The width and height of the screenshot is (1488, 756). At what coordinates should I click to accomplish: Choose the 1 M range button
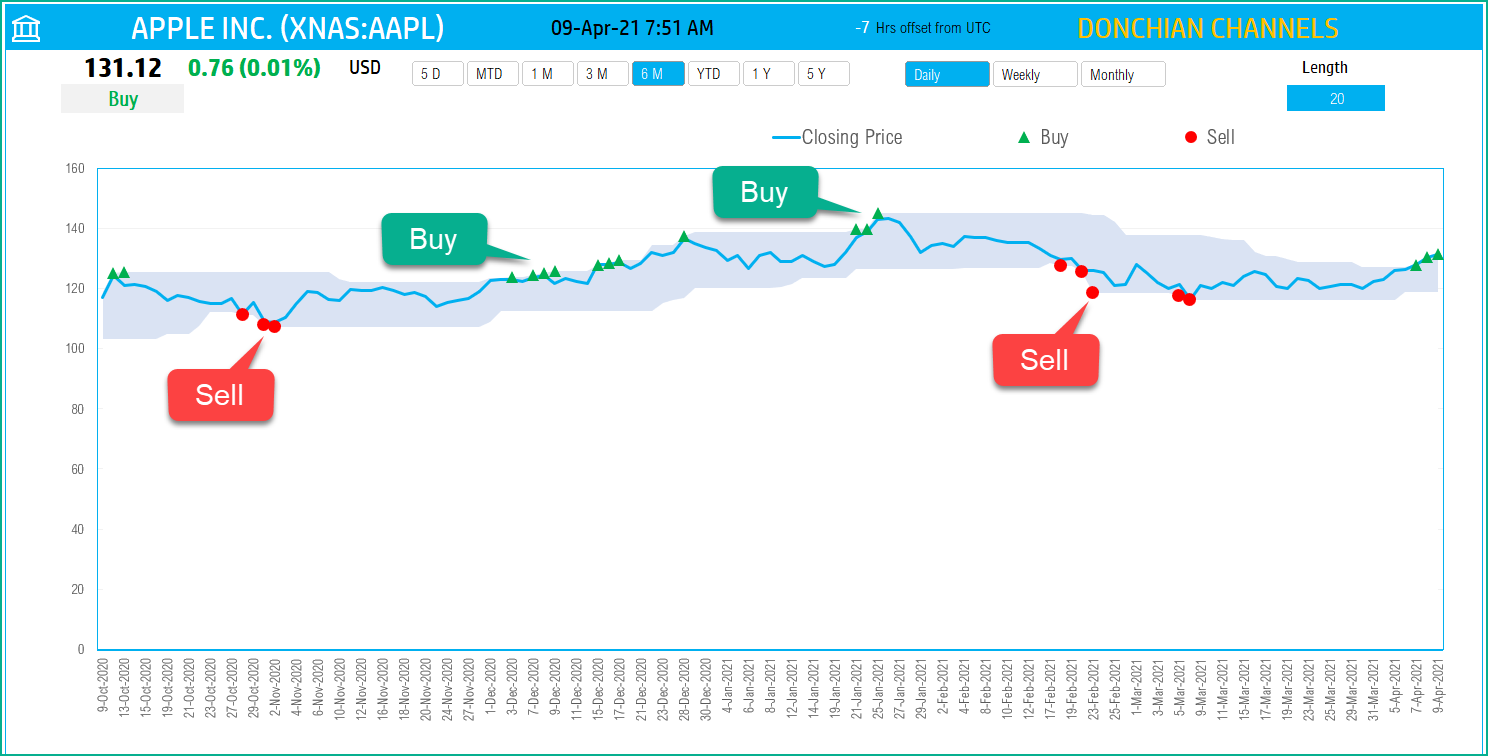click(548, 74)
